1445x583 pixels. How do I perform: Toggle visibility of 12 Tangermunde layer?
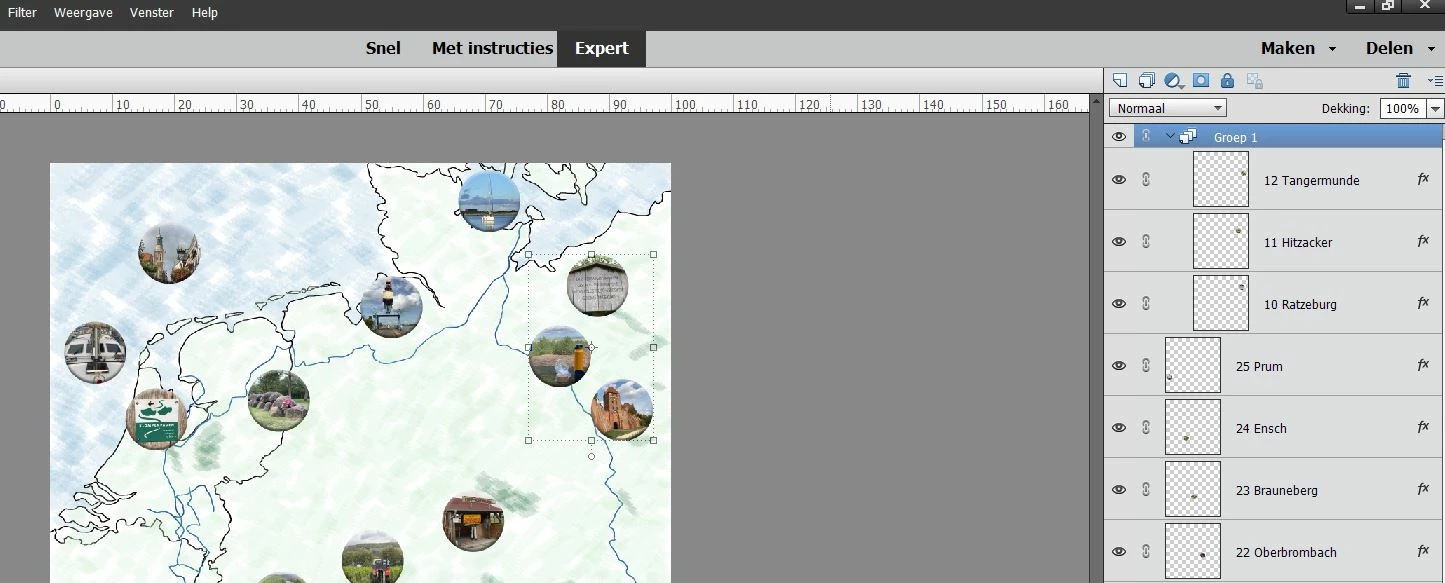point(1119,180)
